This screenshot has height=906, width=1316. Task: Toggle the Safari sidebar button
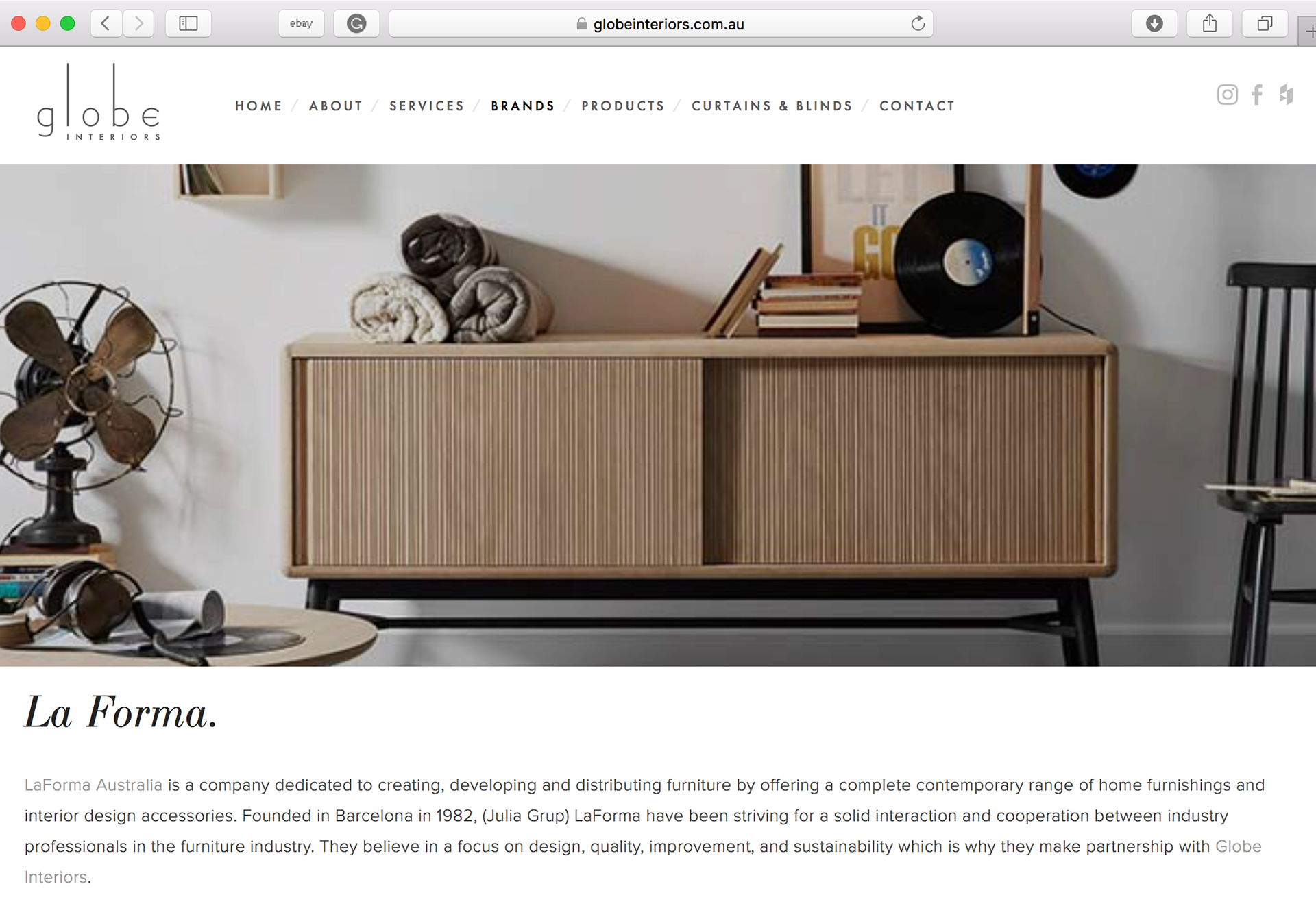pyautogui.click(x=188, y=24)
